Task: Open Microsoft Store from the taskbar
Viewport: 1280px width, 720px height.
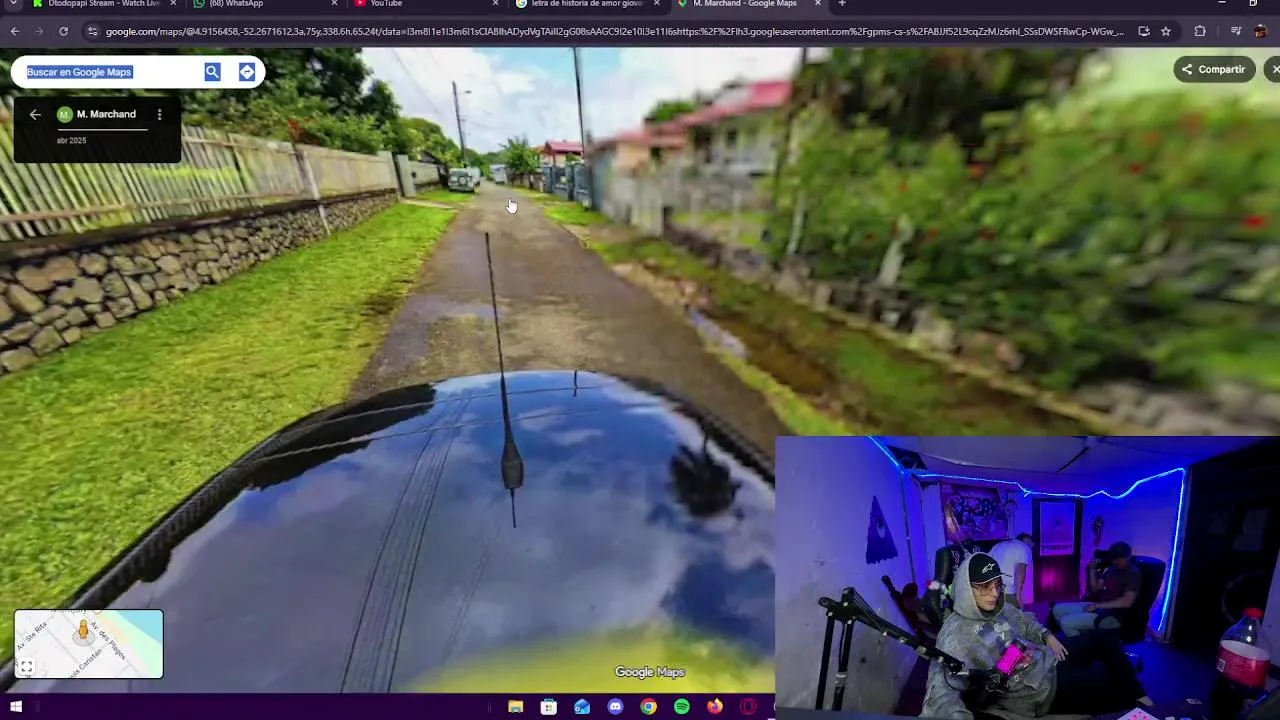Action: tap(549, 707)
